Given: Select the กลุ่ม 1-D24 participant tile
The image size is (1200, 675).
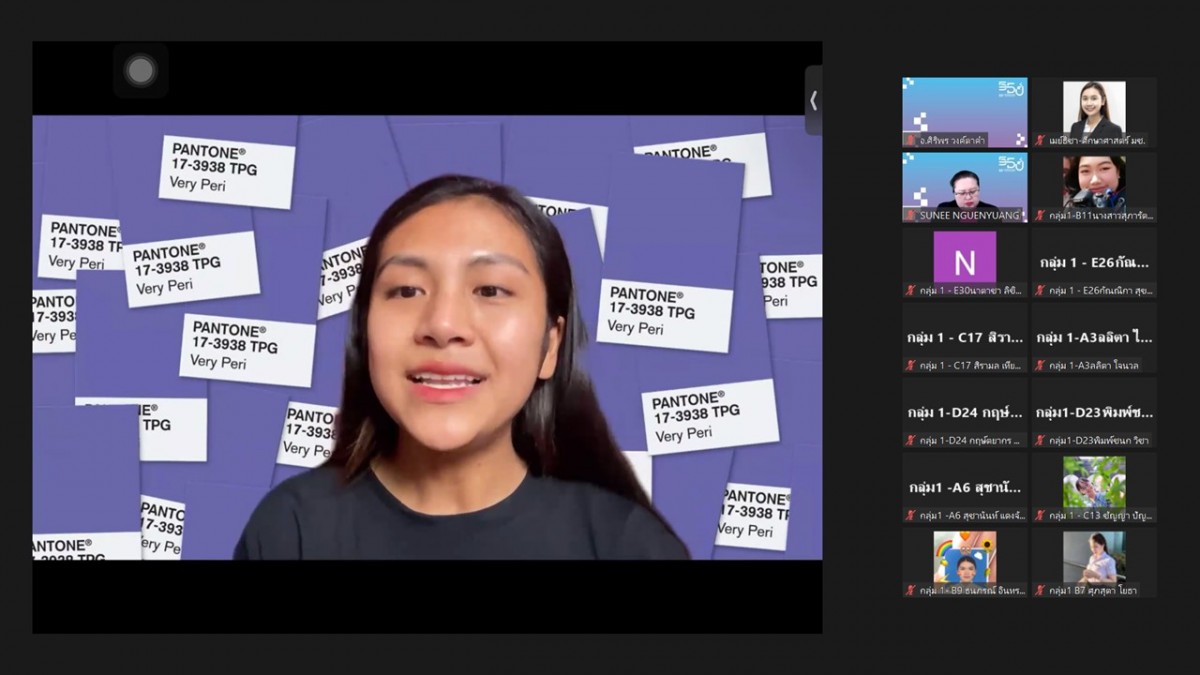Looking at the screenshot, I should point(965,412).
